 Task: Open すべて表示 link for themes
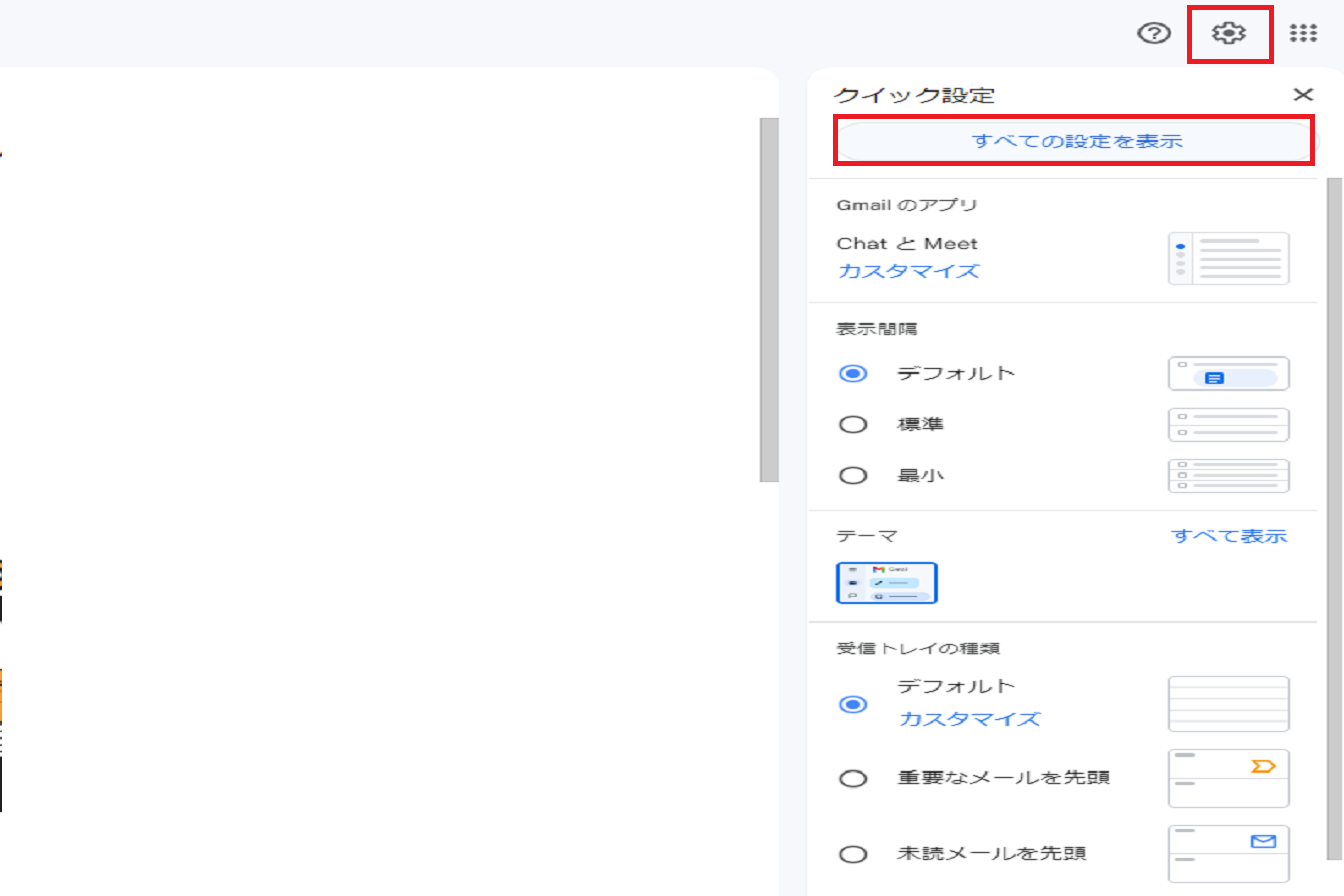pyautogui.click(x=1229, y=536)
